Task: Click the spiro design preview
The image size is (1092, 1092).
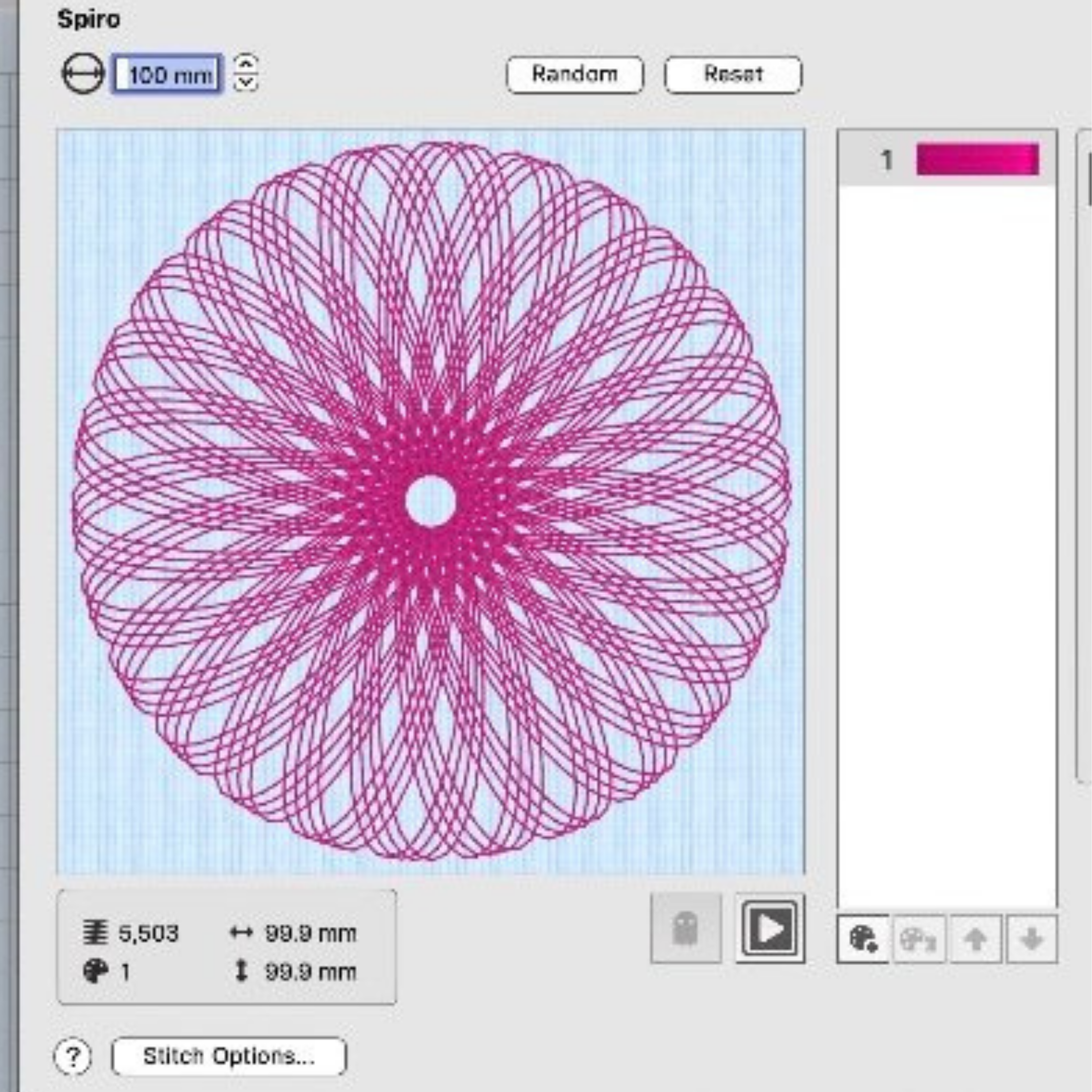Action: coord(431,501)
